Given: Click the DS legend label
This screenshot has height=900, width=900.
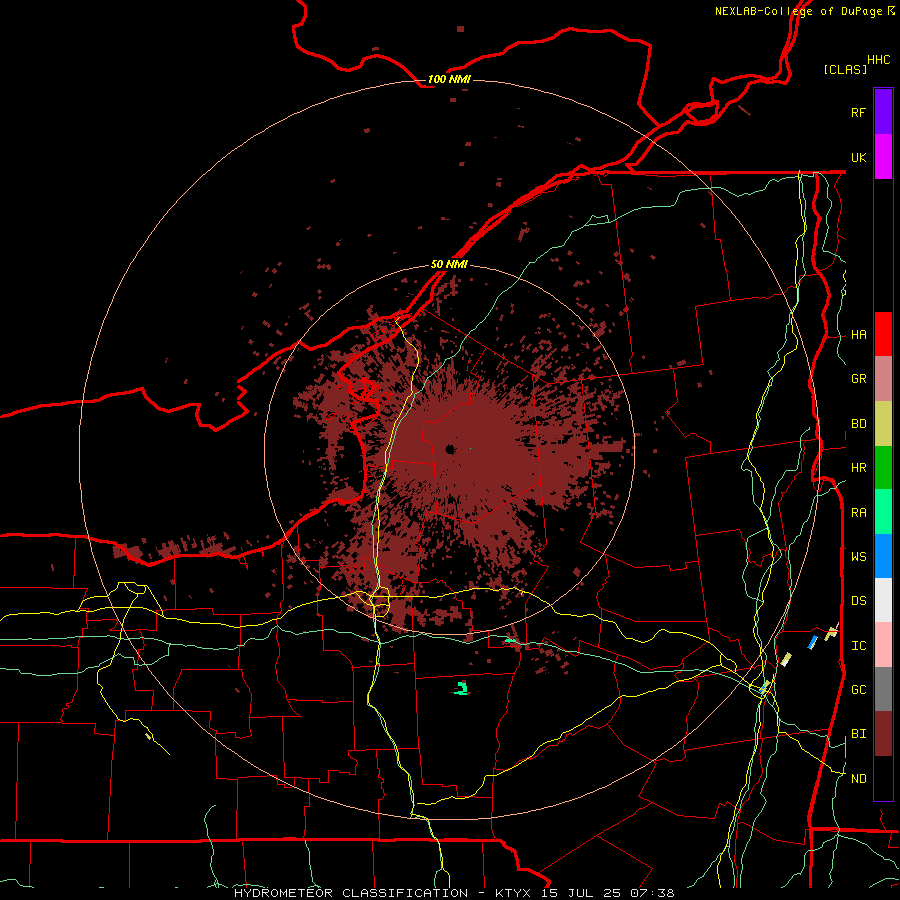Looking at the screenshot, I should [x=859, y=600].
